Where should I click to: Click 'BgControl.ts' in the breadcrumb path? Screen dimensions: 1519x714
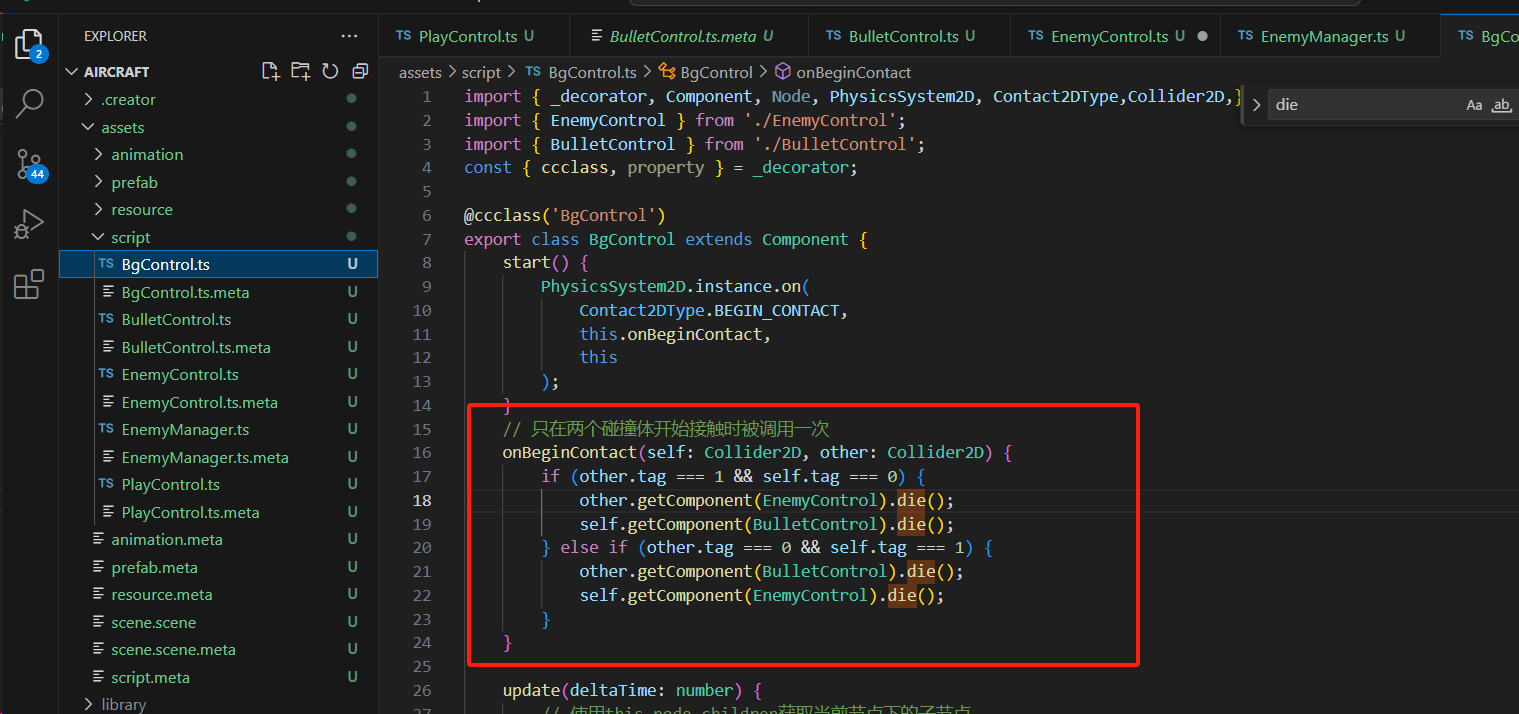[590, 72]
